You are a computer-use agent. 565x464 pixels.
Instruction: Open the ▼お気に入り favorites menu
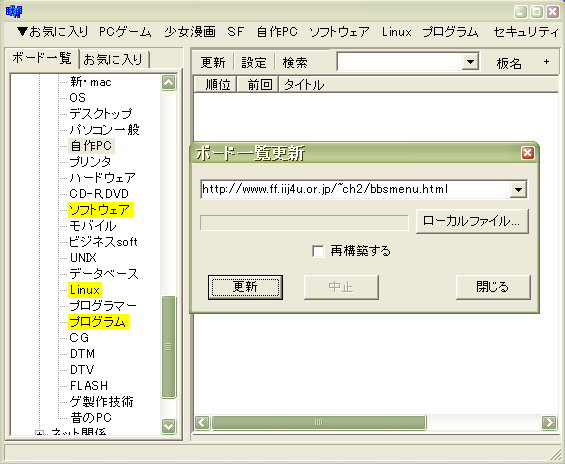[x=52, y=32]
